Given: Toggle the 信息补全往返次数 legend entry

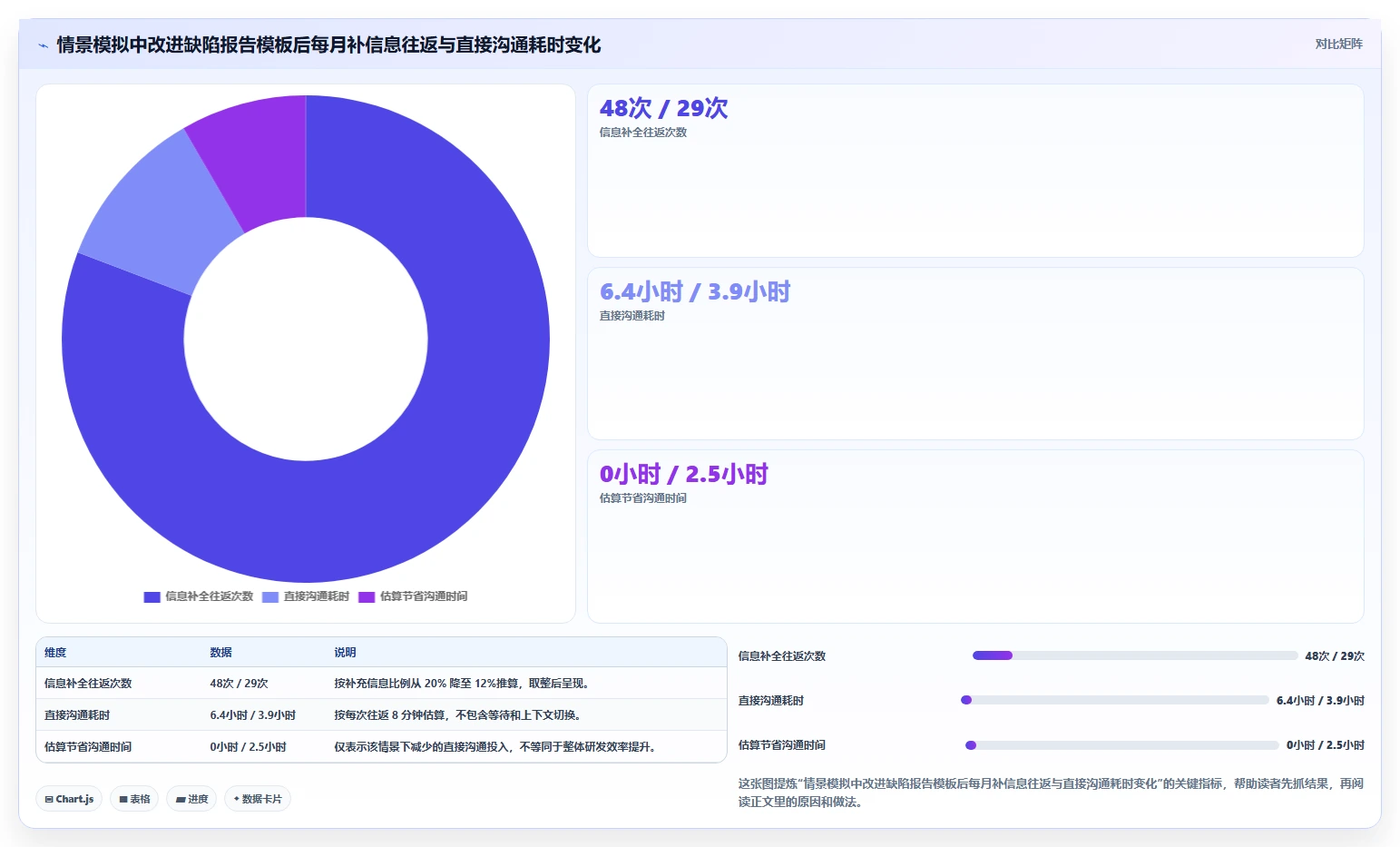Looking at the screenshot, I should pyautogui.click(x=199, y=596).
